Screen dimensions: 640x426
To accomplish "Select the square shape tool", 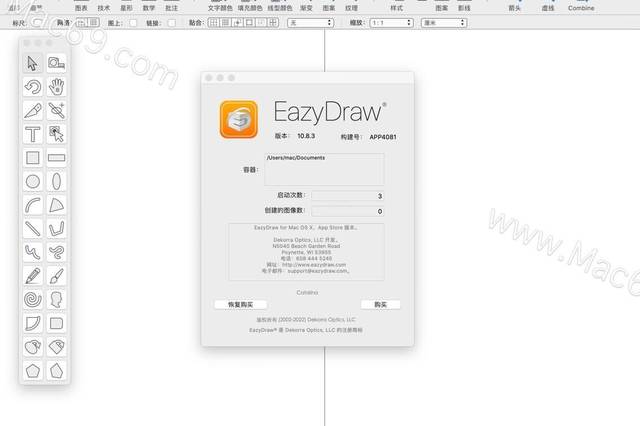I will point(33,158).
